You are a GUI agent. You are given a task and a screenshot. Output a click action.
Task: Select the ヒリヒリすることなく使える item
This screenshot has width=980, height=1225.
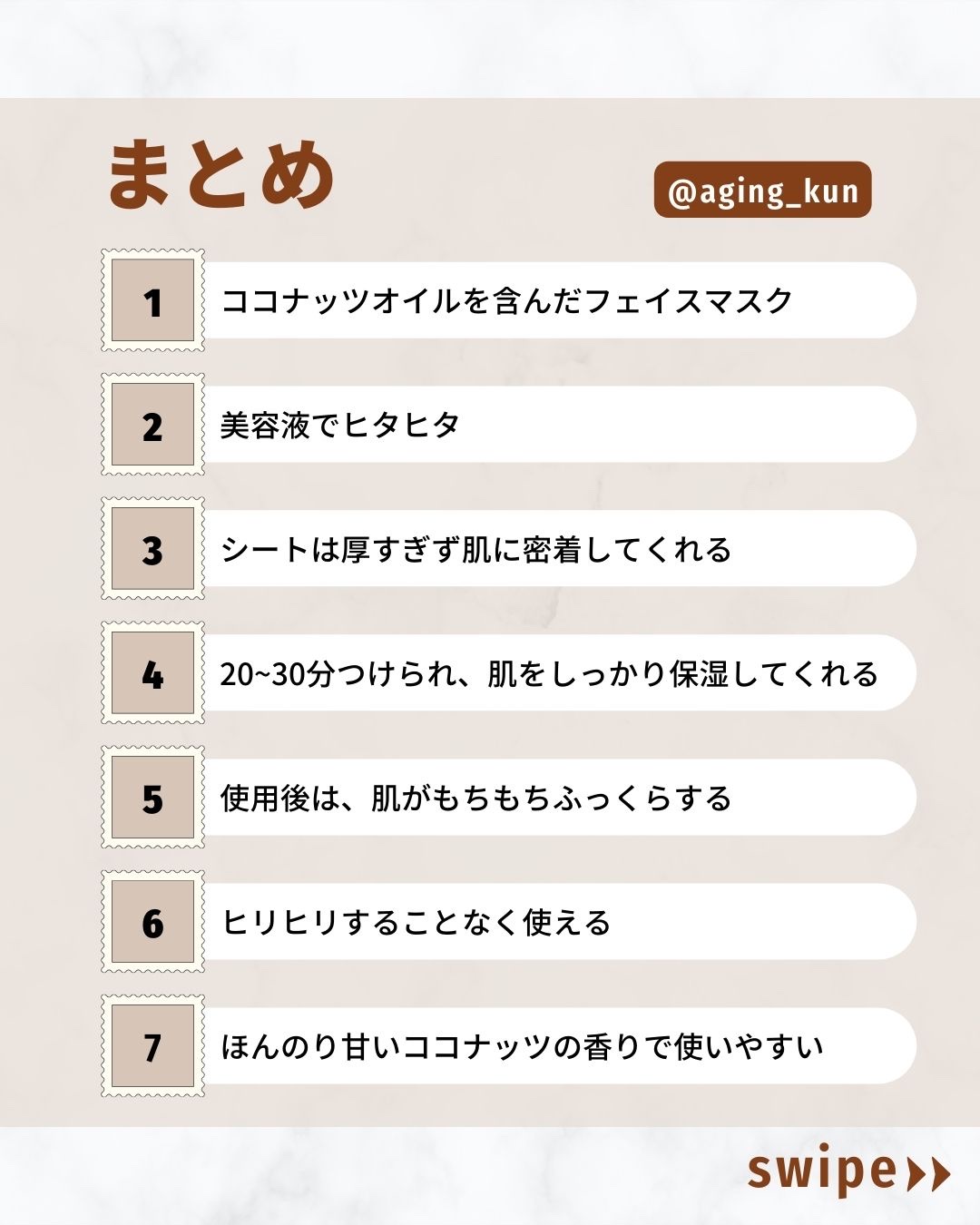[416, 922]
